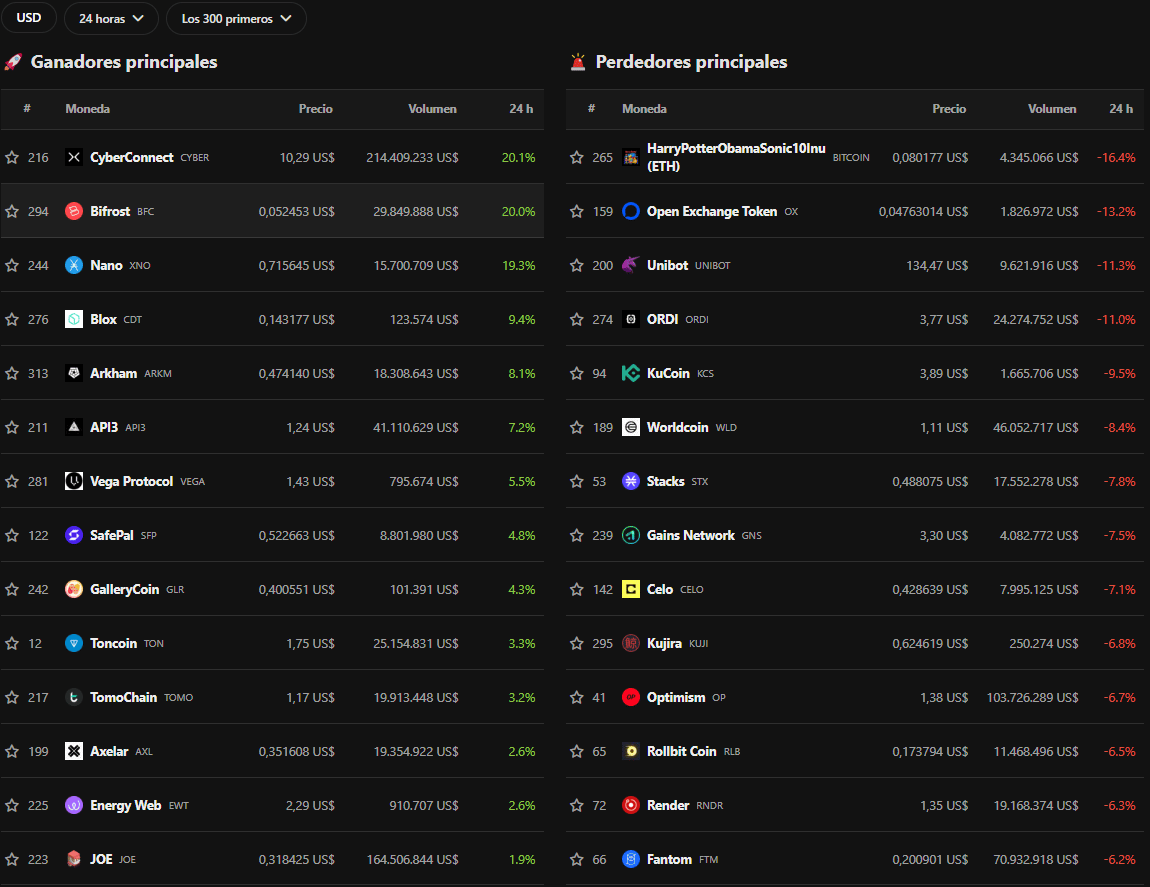The height and width of the screenshot is (887, 1150).
Task: Click the USD currency button
Action: (29, 18)
